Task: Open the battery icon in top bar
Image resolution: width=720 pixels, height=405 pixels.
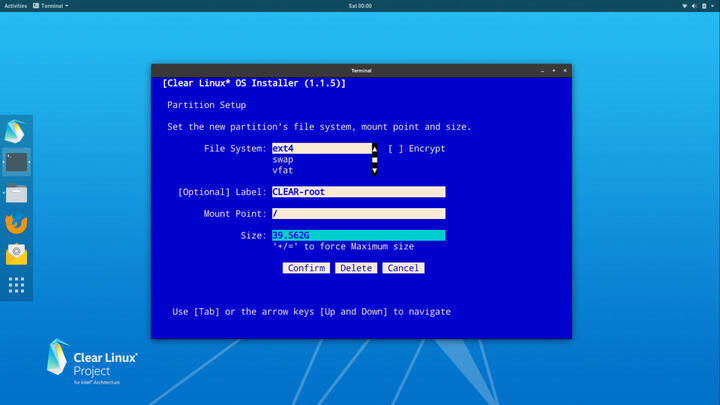Action: click(704, 6)
